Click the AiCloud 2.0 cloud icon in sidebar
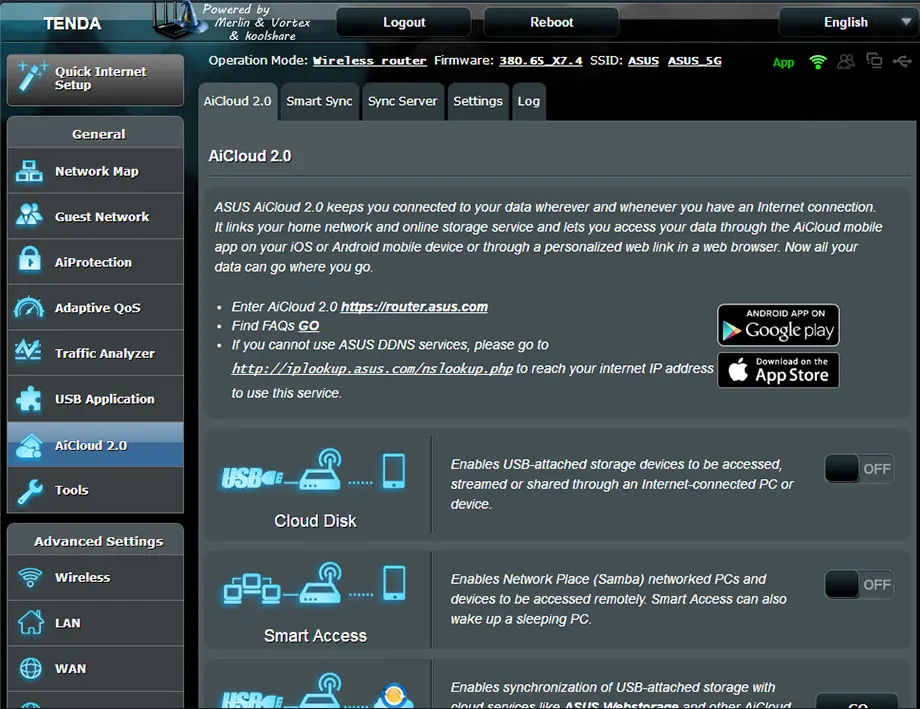 pos(29,447)
